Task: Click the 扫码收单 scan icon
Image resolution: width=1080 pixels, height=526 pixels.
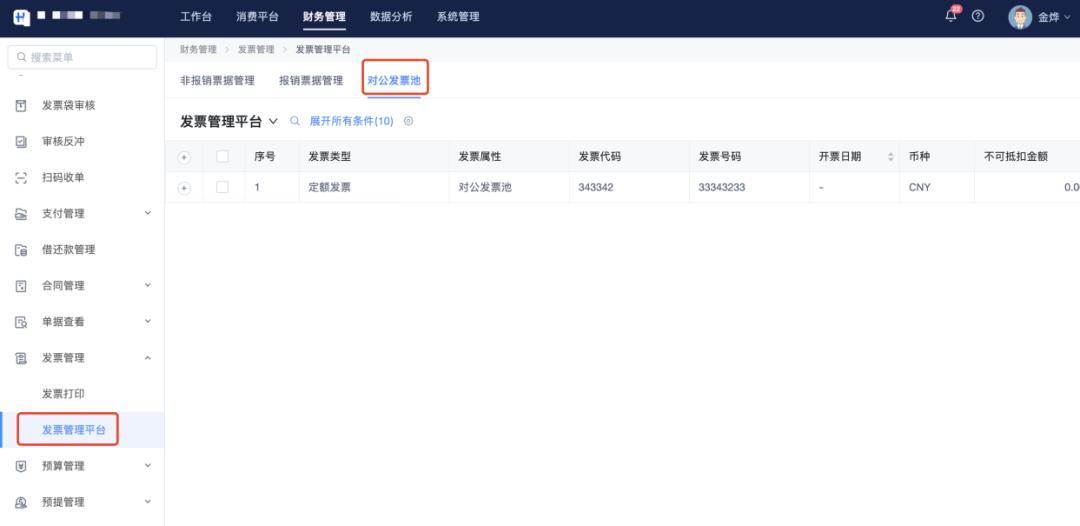Action: 21,178
